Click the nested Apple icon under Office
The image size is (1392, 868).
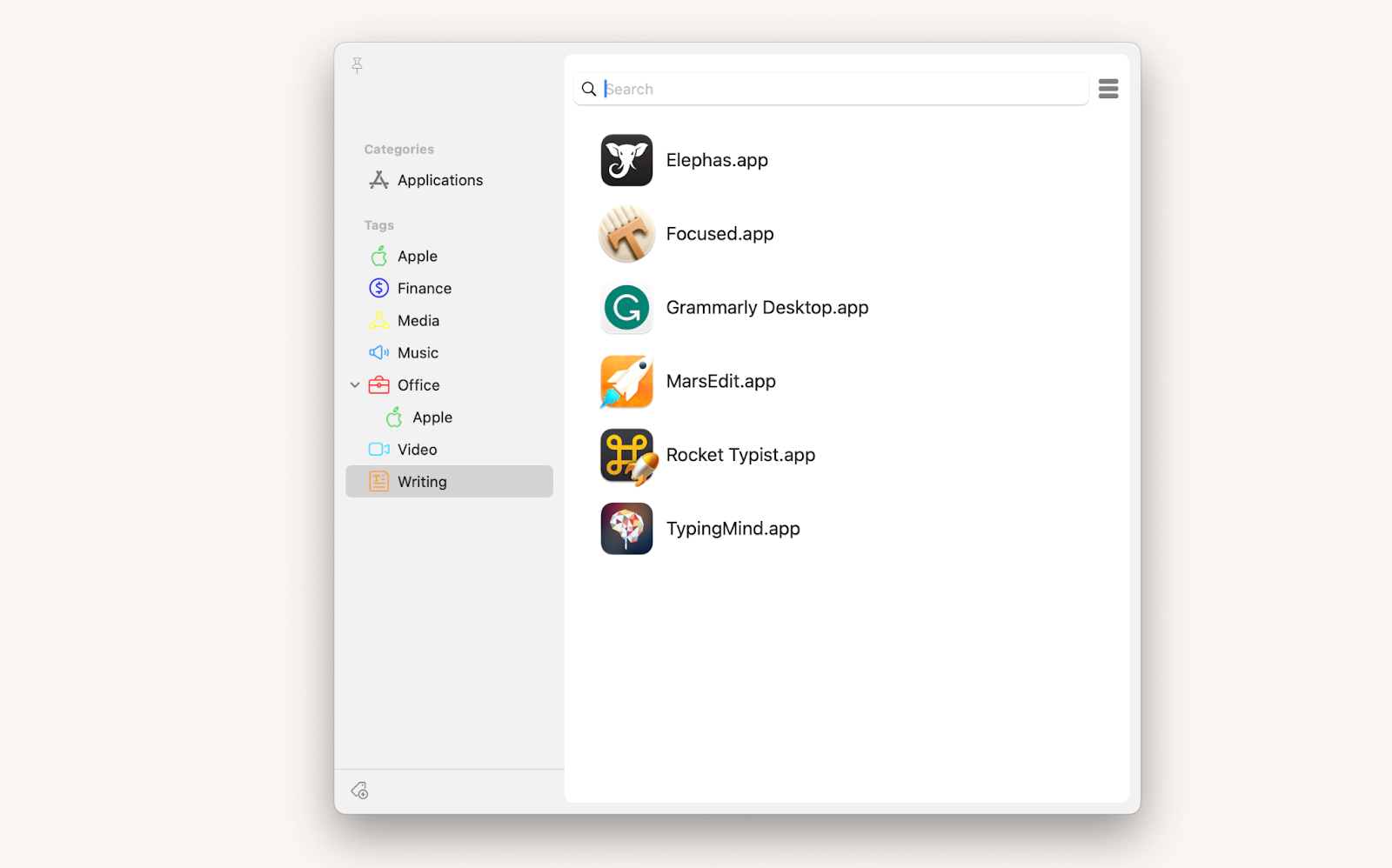pyautogui.click(x=394, y=417)
